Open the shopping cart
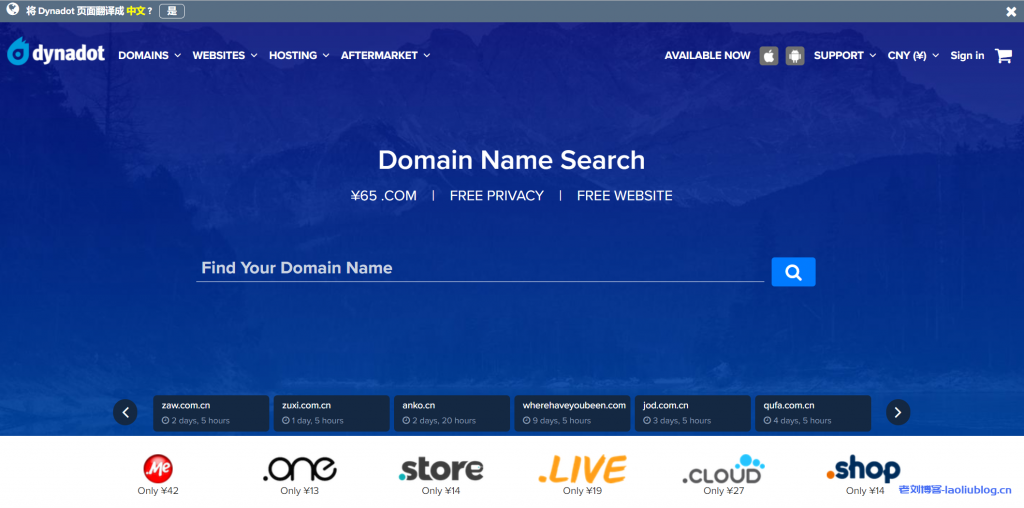Image resolution: width=1024 pixels, height=508 pixels. point(1003,56)
